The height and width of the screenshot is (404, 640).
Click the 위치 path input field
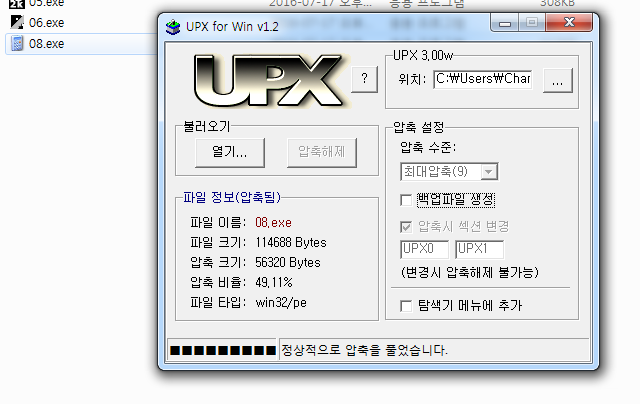click(483, 79)
